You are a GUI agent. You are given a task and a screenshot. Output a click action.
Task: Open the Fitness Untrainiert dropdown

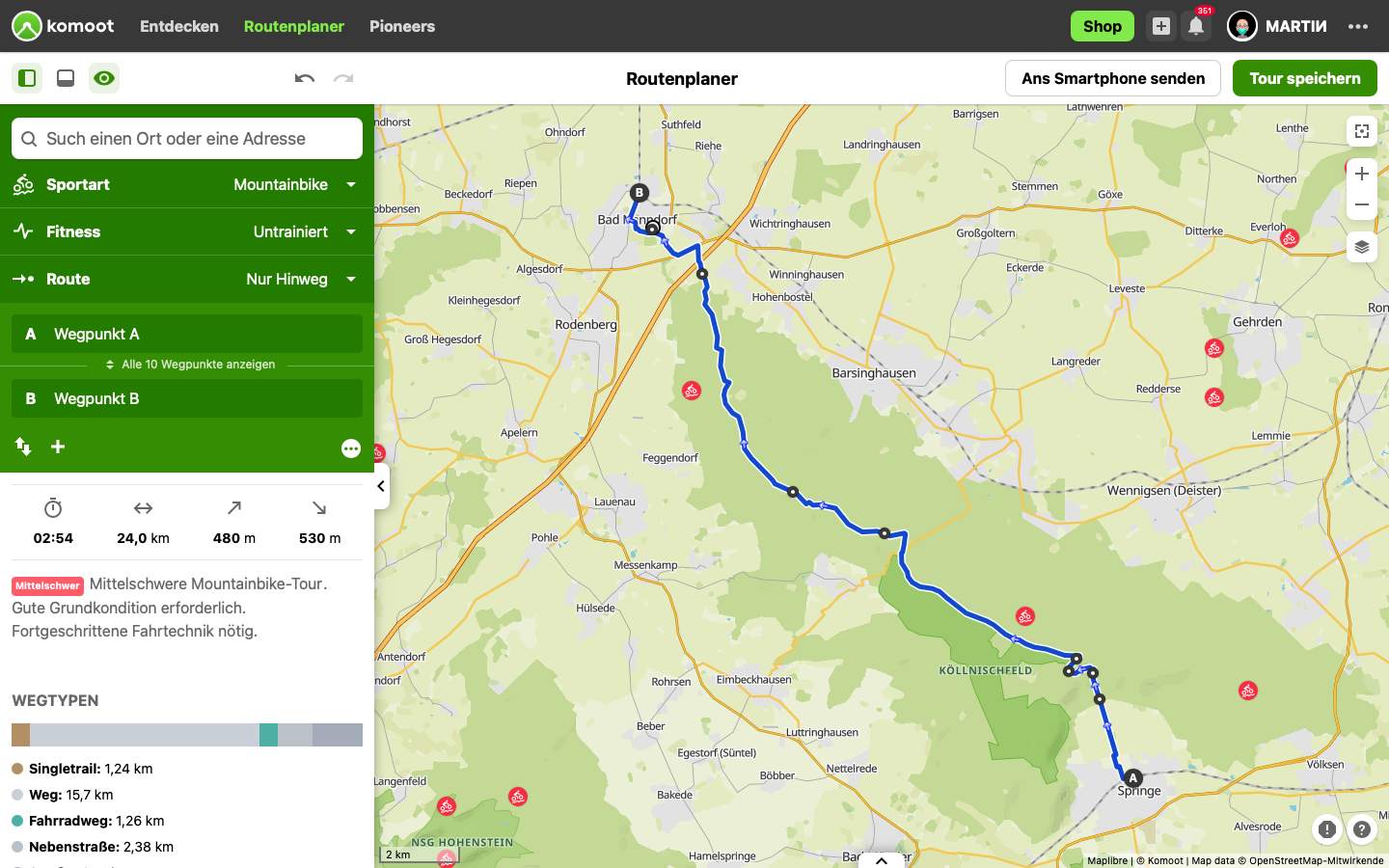187,231
